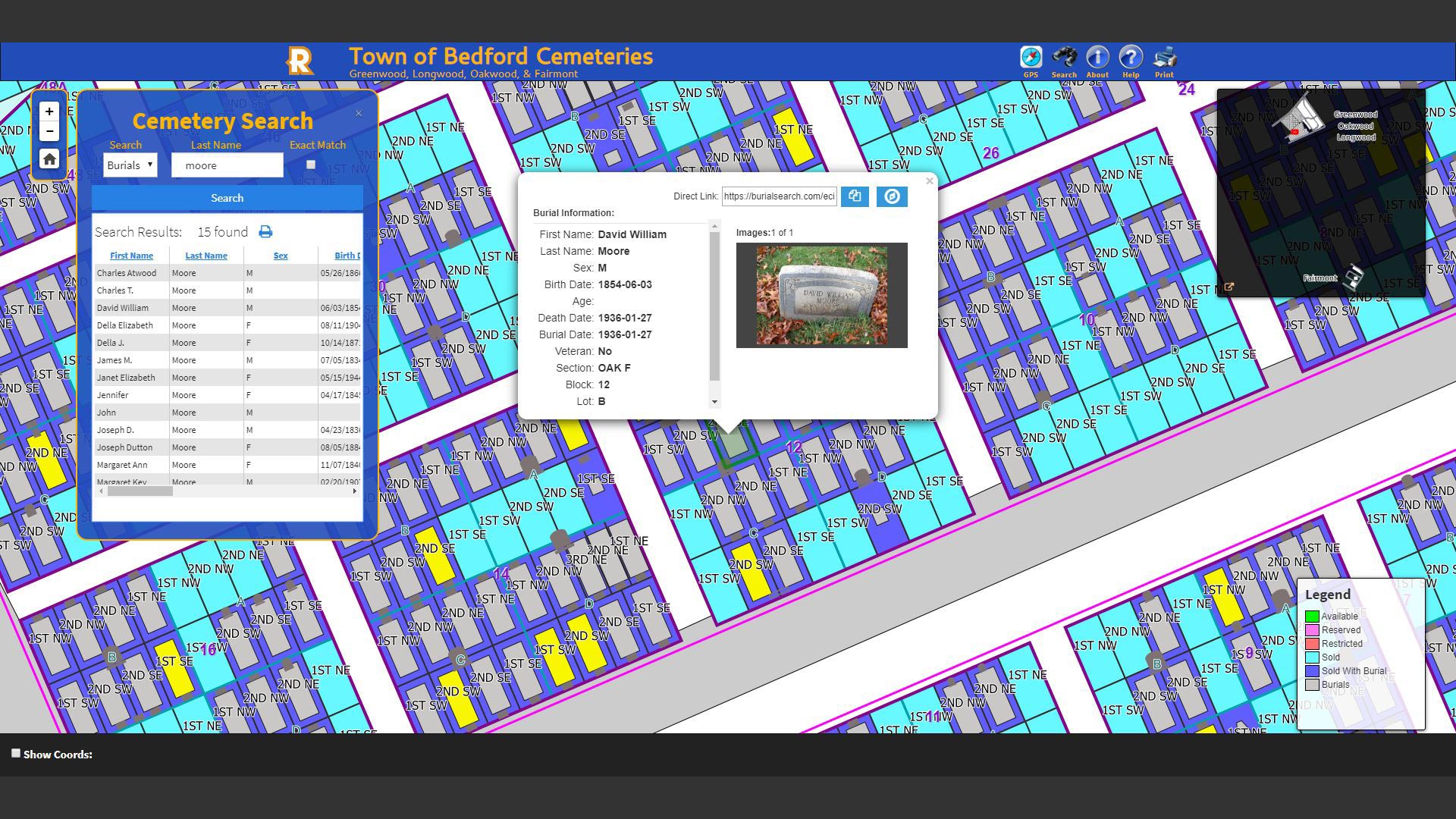
Task: Select the Margaret Ann Moore row
Action: 227,465
